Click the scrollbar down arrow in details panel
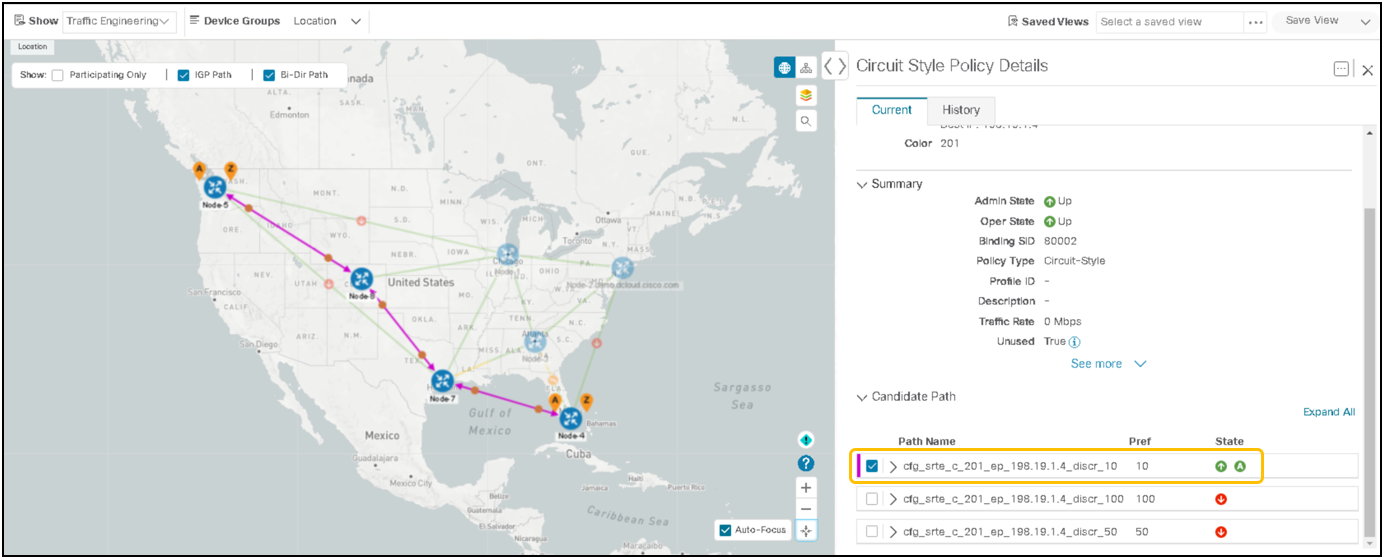 1368,545
